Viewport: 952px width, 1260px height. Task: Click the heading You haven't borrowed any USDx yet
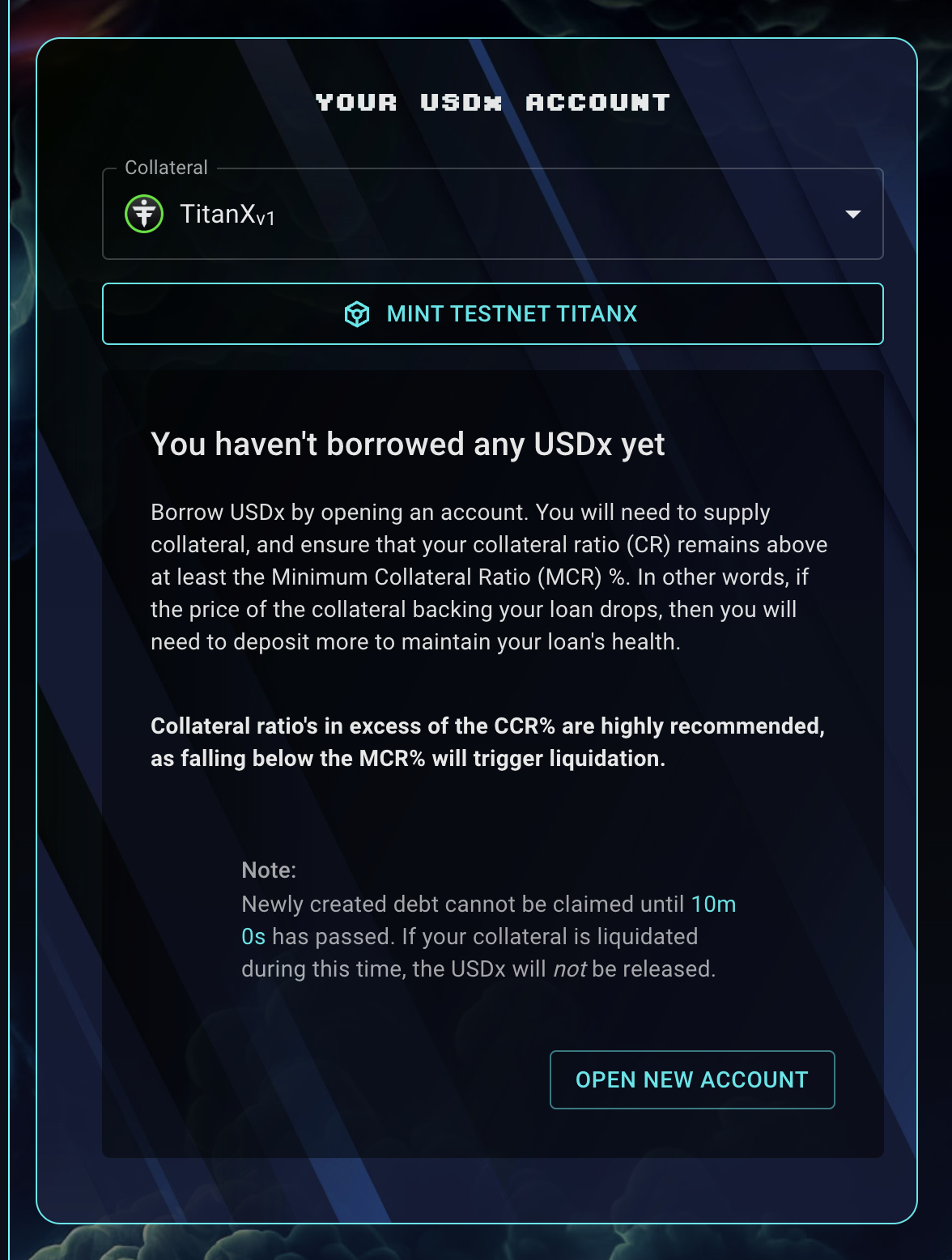407,444
